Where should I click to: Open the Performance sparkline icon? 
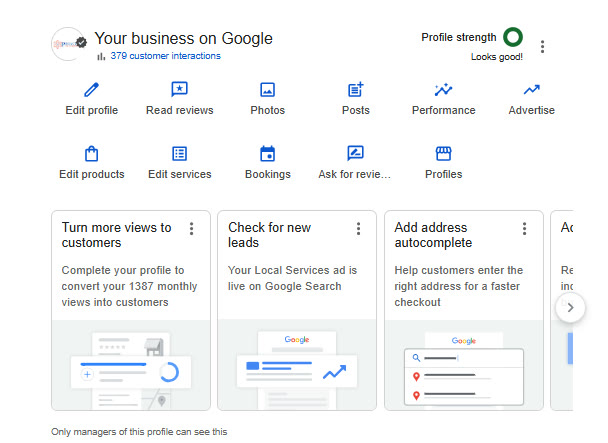point(443,90)
